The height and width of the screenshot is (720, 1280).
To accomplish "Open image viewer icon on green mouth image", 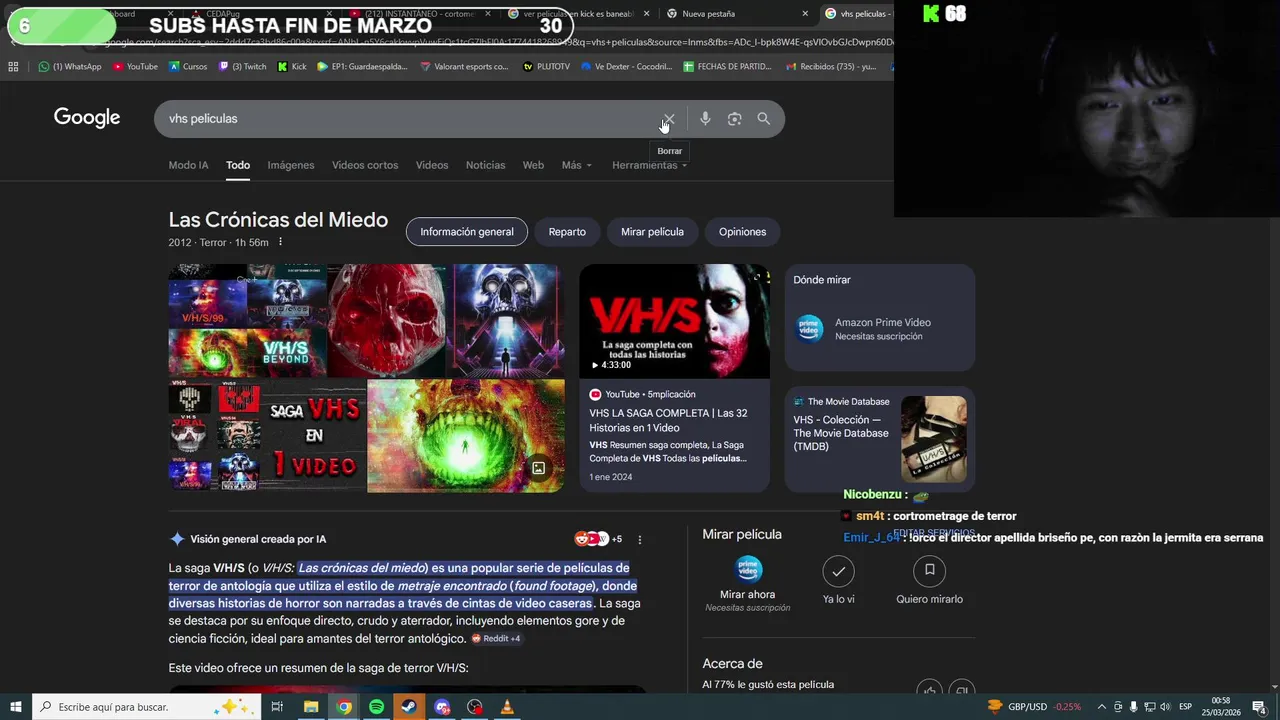I will point(539,468).
